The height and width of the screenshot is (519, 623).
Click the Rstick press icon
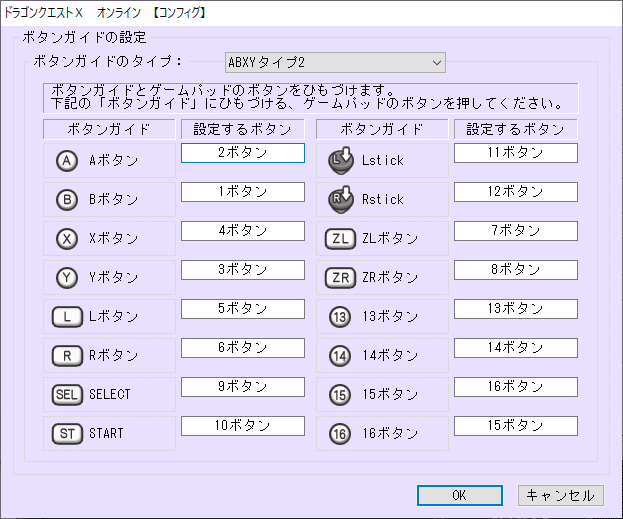click(341, 199)
